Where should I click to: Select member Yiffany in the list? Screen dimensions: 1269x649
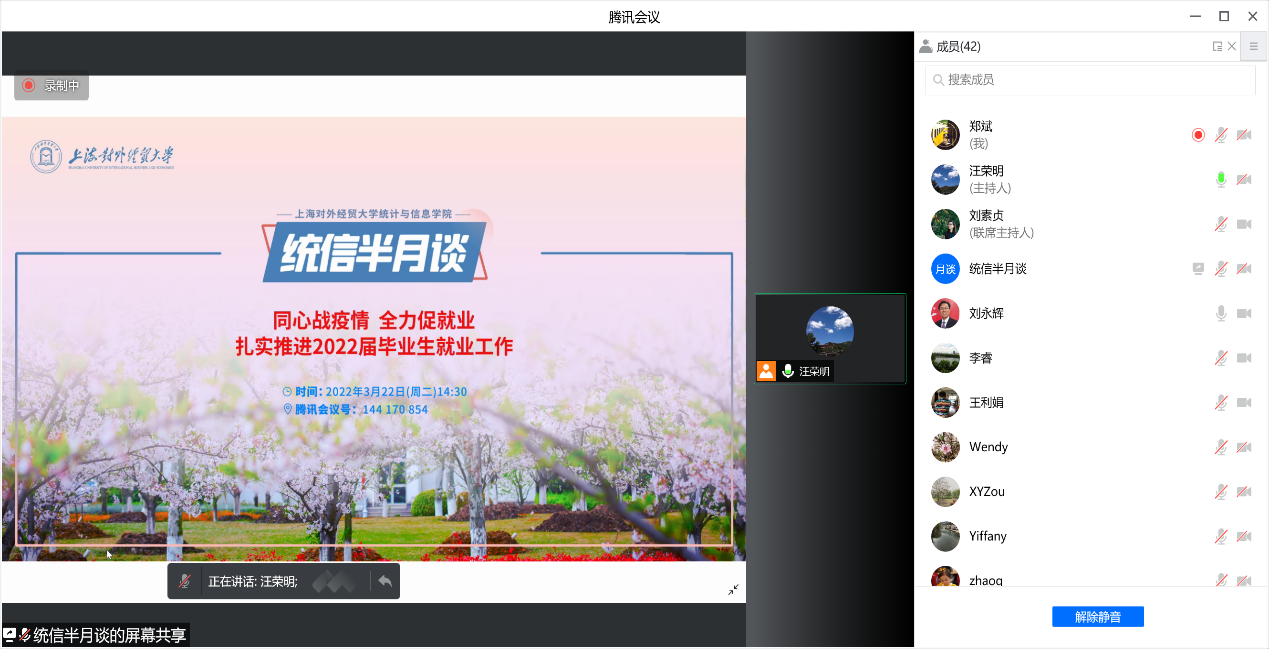pos(987,536)
